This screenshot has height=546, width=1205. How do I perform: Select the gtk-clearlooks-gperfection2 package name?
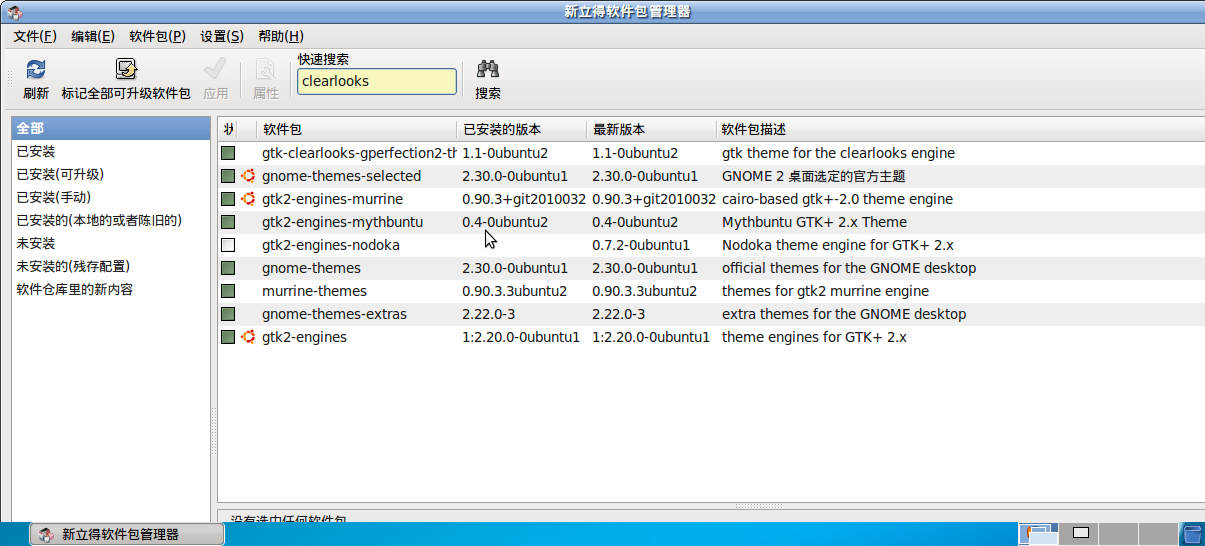[359, 153]
